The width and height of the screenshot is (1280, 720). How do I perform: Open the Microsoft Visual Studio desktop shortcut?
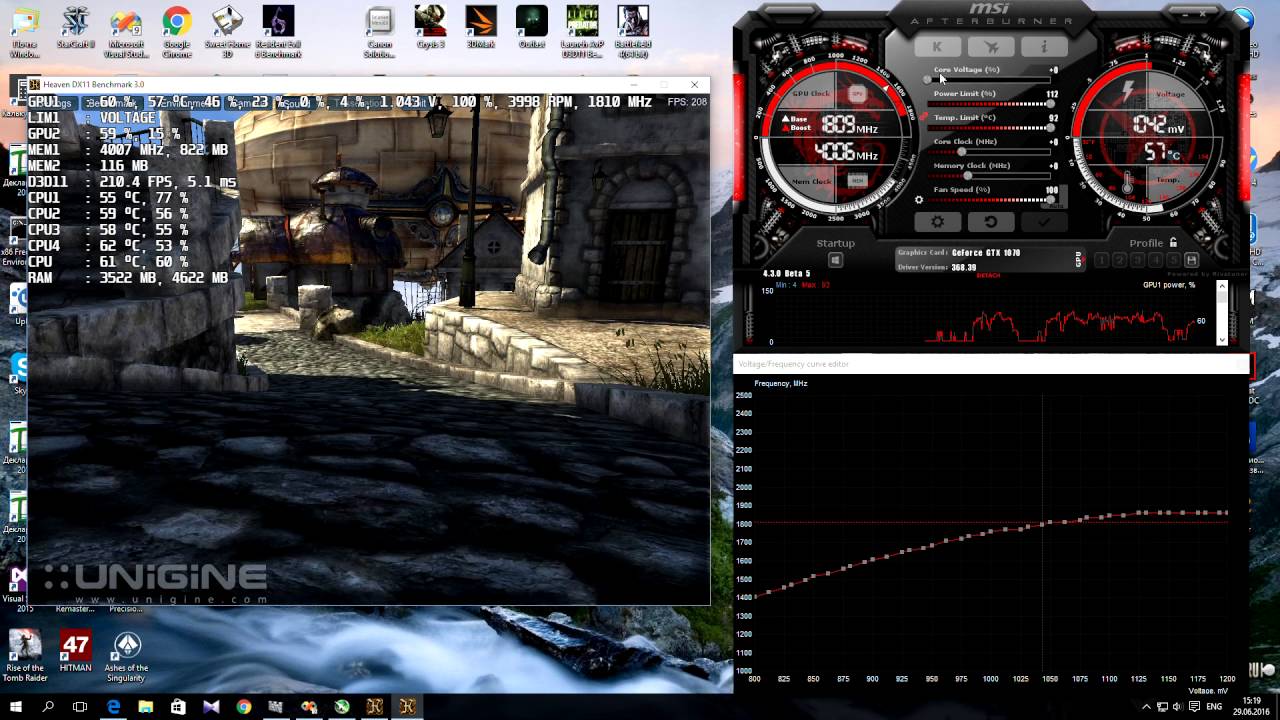pyautogui.click(x=126, y=32)
